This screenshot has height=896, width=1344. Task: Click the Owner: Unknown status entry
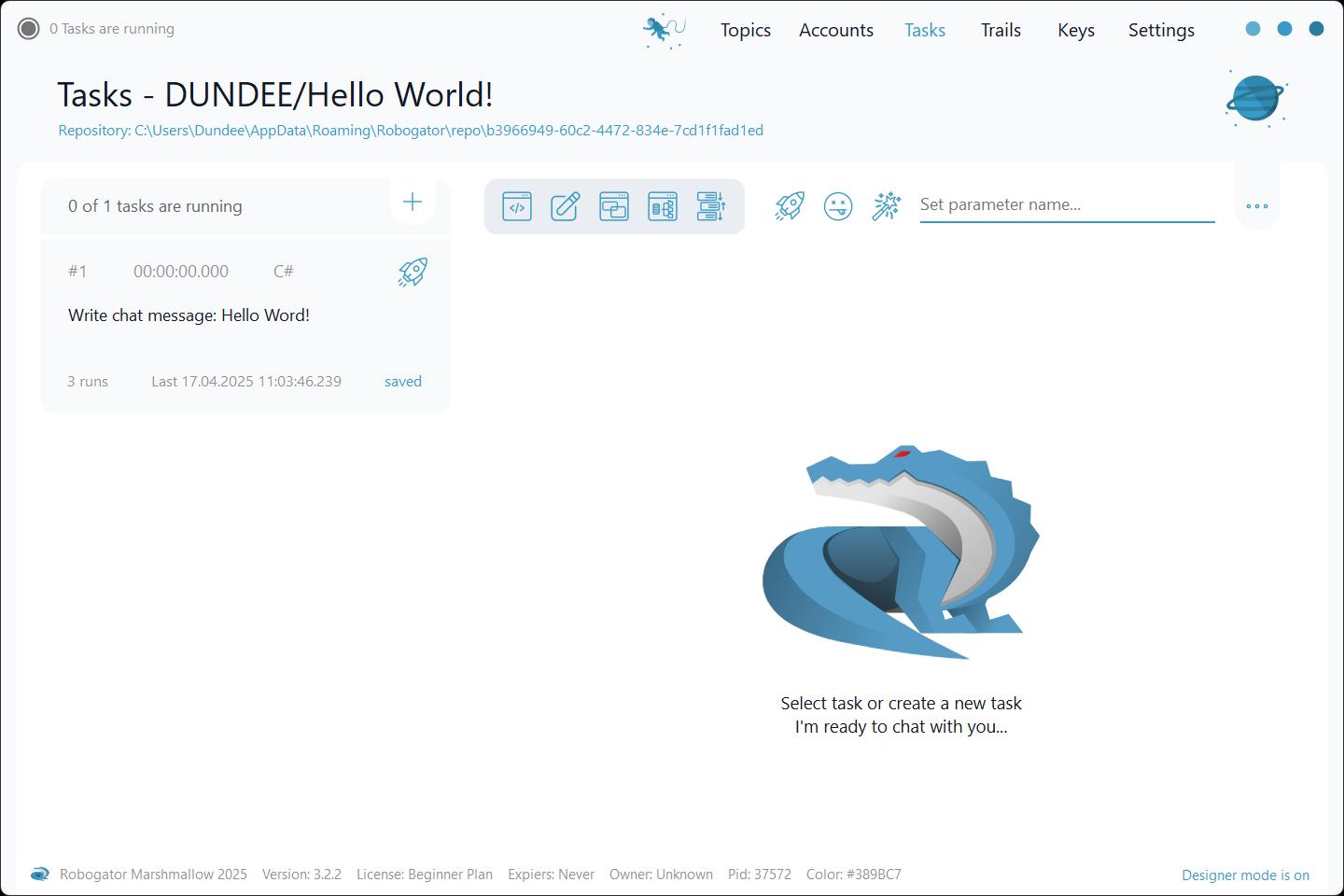(661, 875)
